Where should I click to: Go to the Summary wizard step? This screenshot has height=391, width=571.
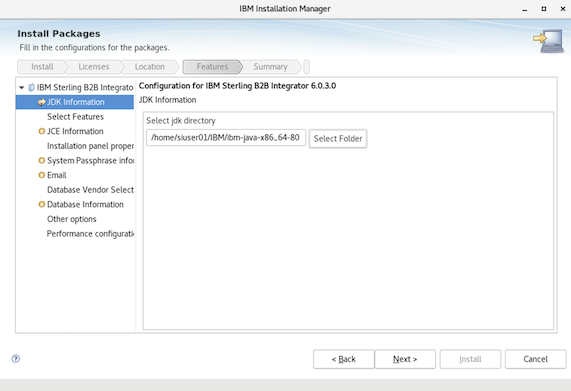pyautogui.click(x=270, y=67)
